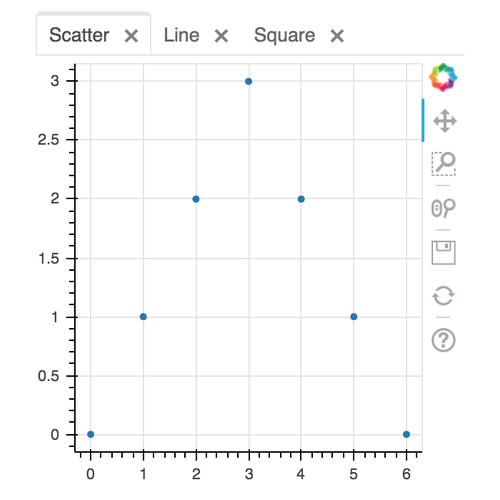Activate the Box Zoom tool

(x=444, y=164)
